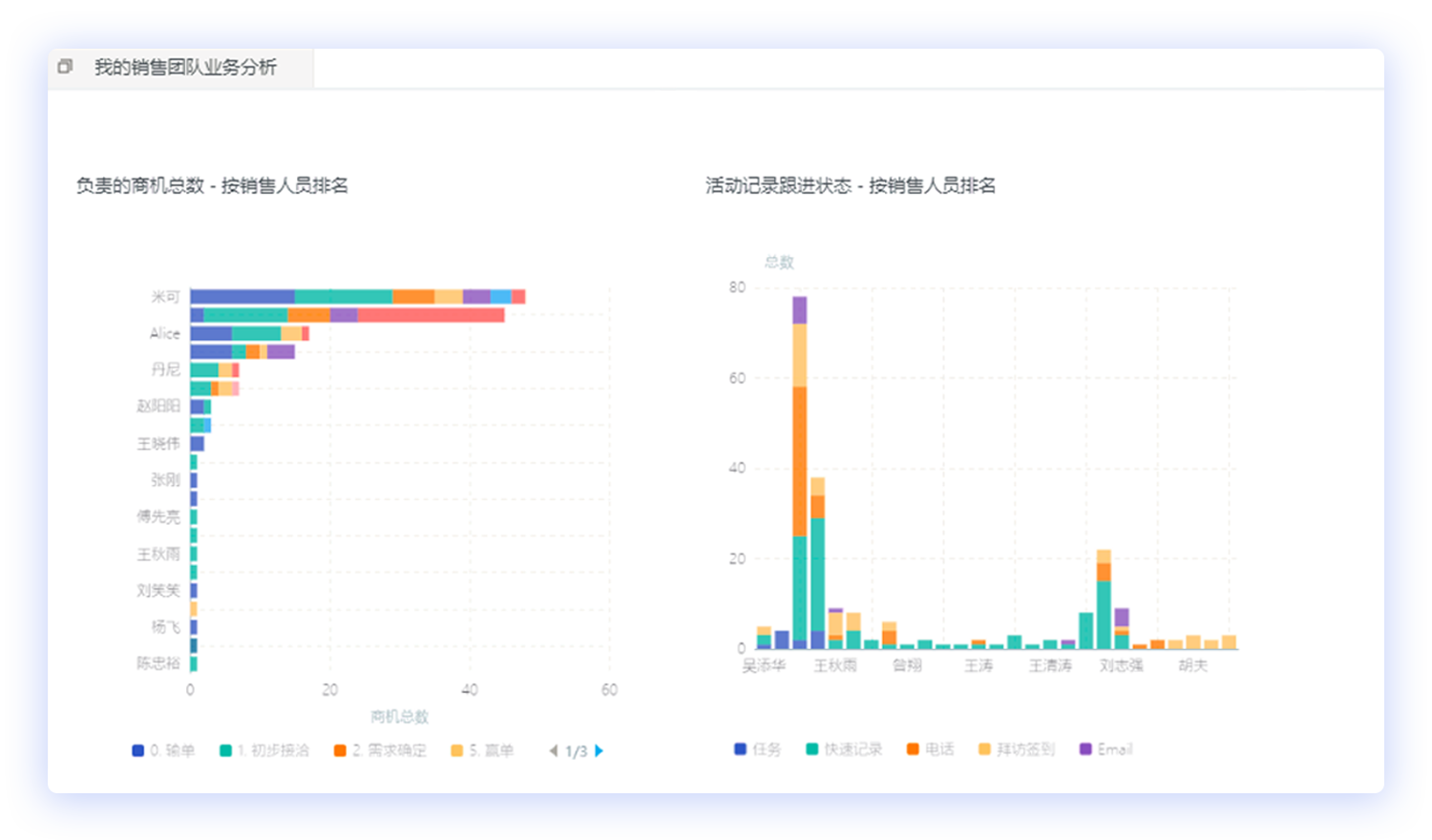The height and width of the screenshot is (840, 1432).
Task: Click the window icon beside the 我的销售团队业务分析 tab
Action: coord(65,67)
